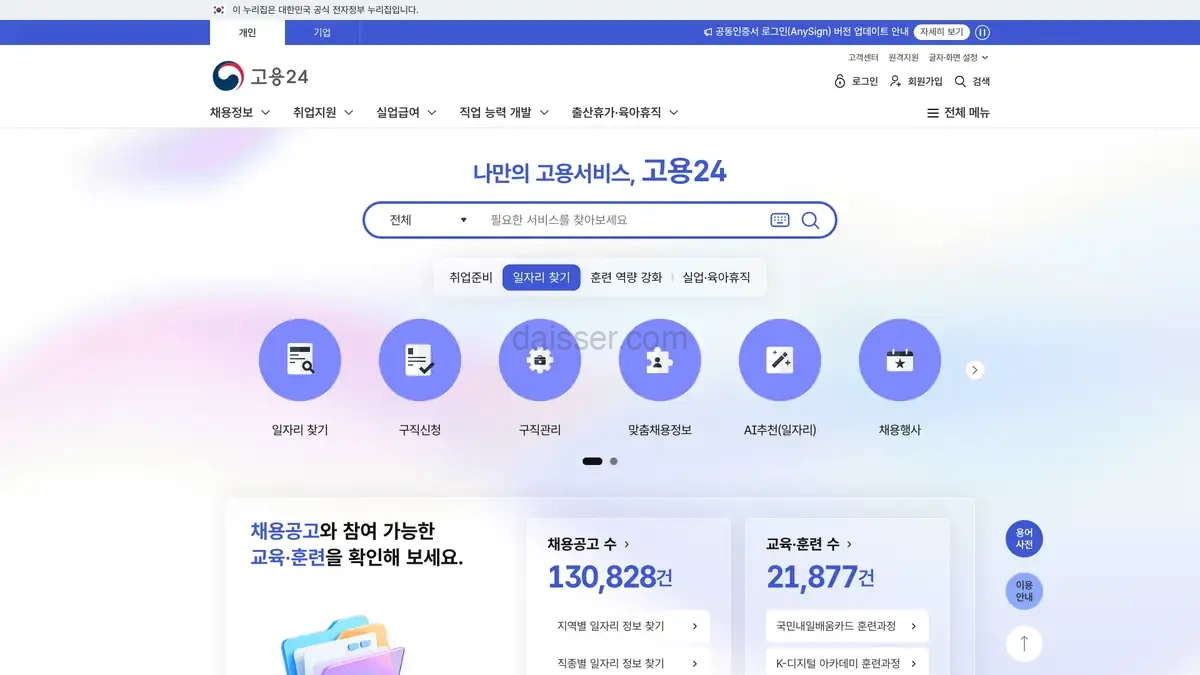
Task: Open the 채용행사 calendar icon
Action: [900, 360]
